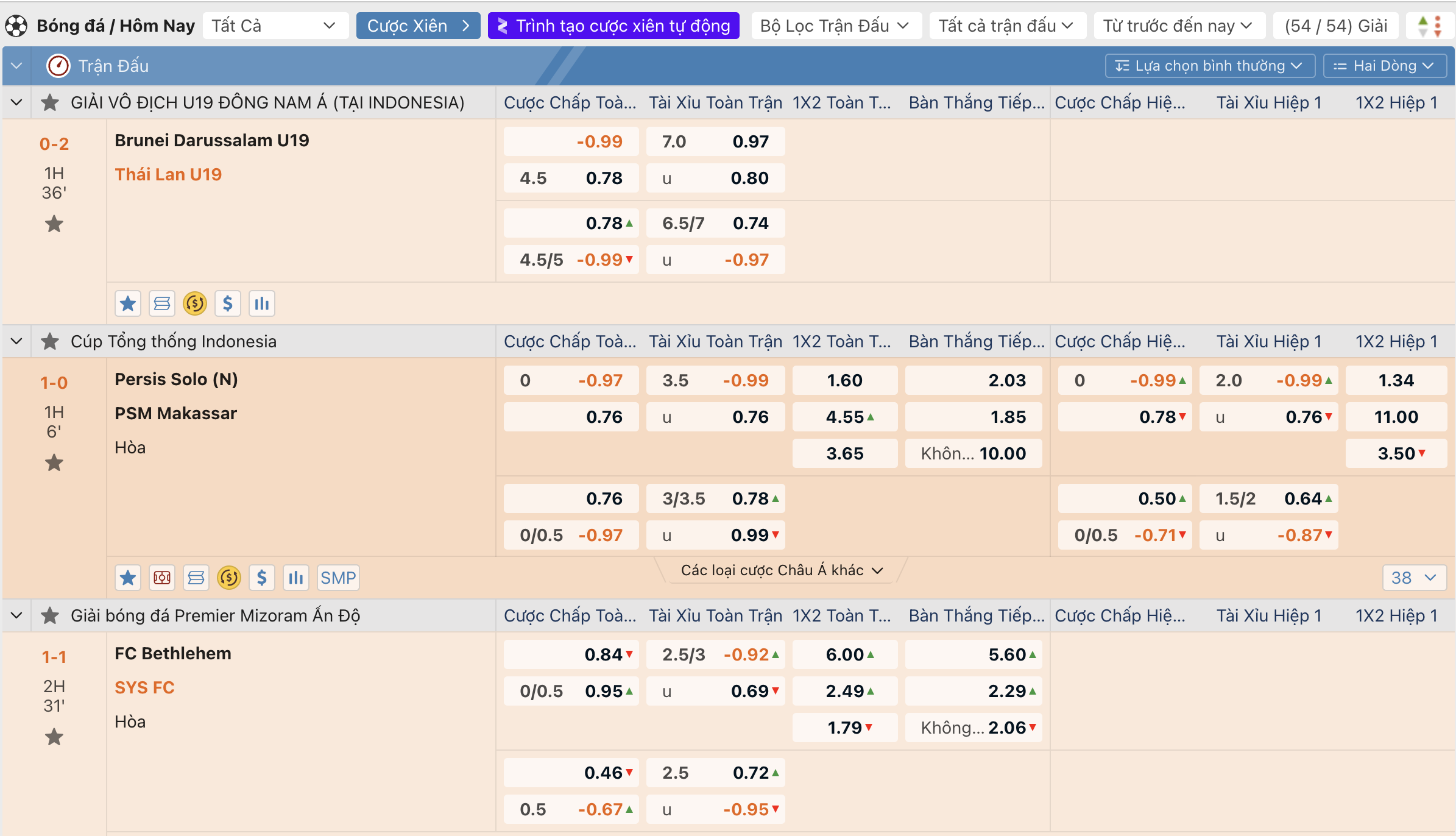Select PSM Makassar team name
This screenshot has height=836, width=1456.
(175, 413)
